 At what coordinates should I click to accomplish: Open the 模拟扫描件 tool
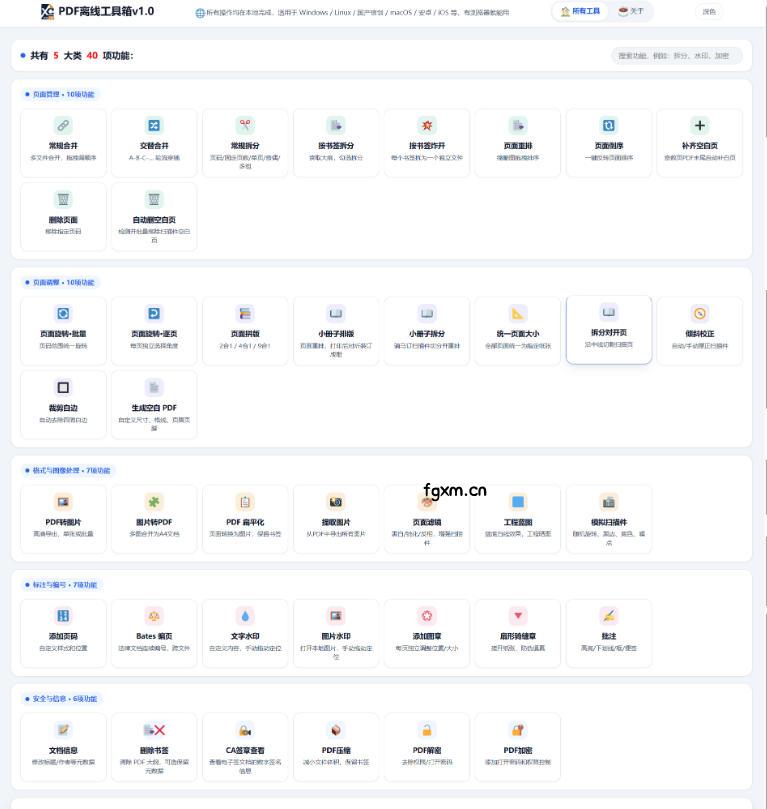[609, 519]
